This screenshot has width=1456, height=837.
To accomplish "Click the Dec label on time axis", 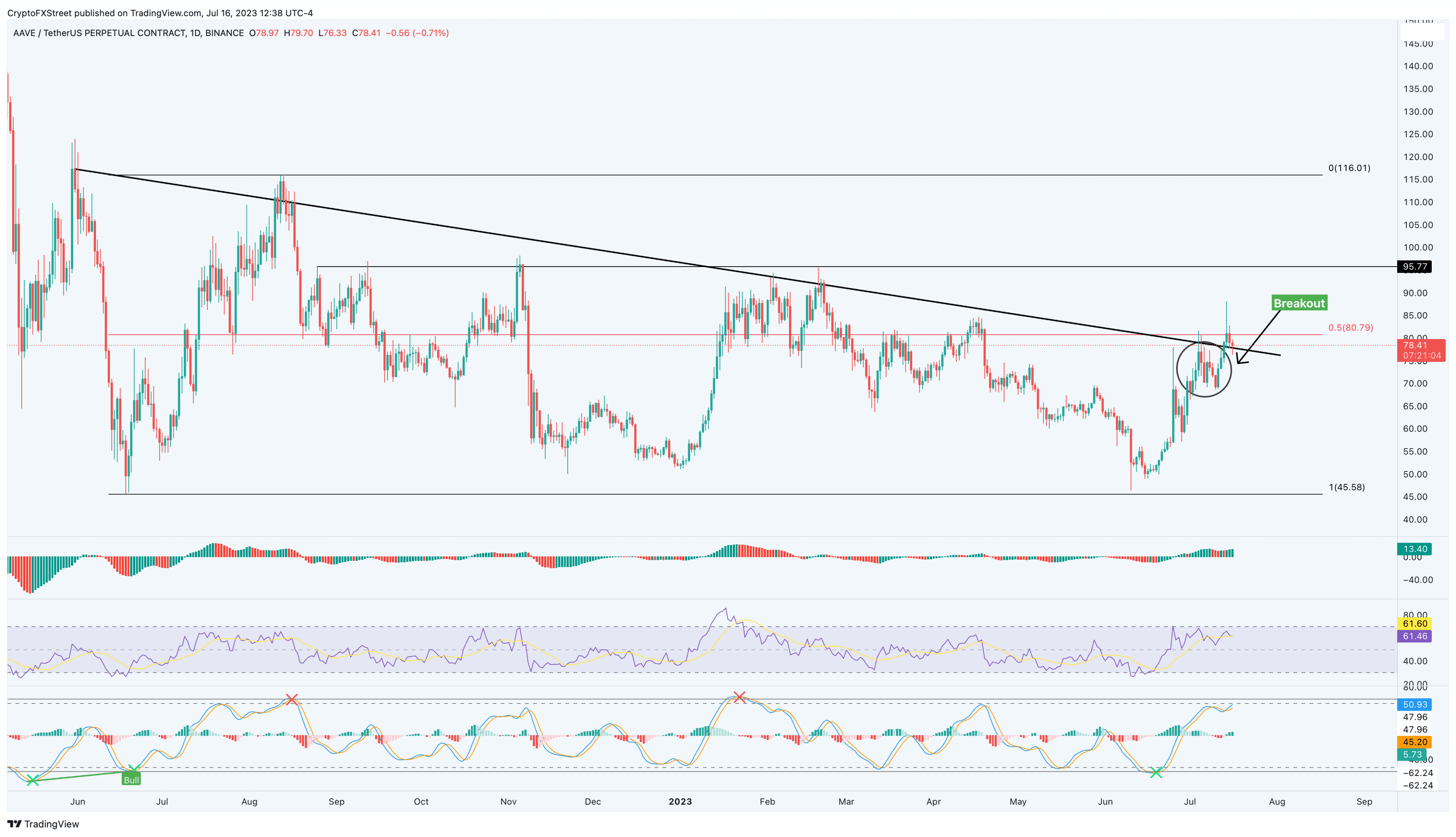I will pyautogui.click(x=592, y=801).
